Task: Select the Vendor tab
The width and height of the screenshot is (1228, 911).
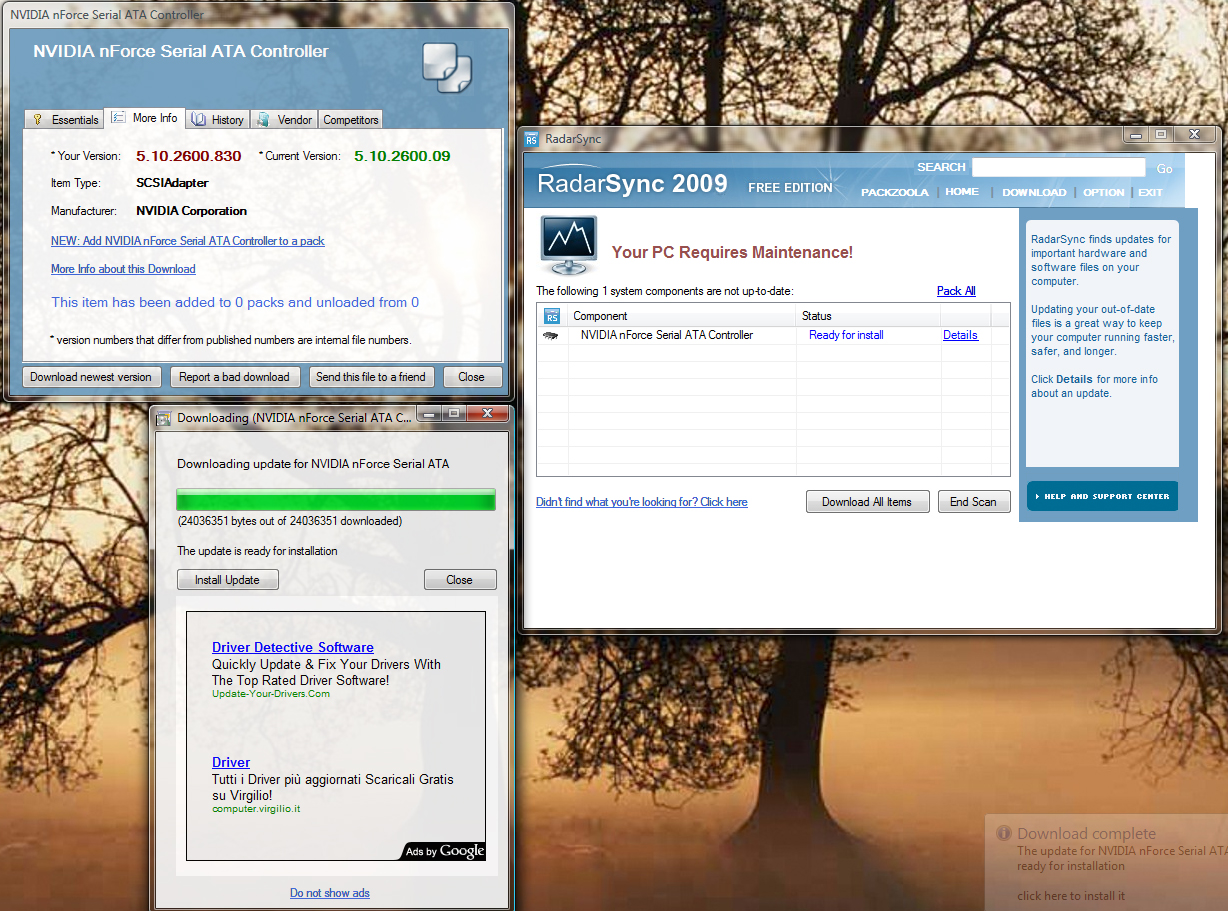Action: (x=284, y=120)
